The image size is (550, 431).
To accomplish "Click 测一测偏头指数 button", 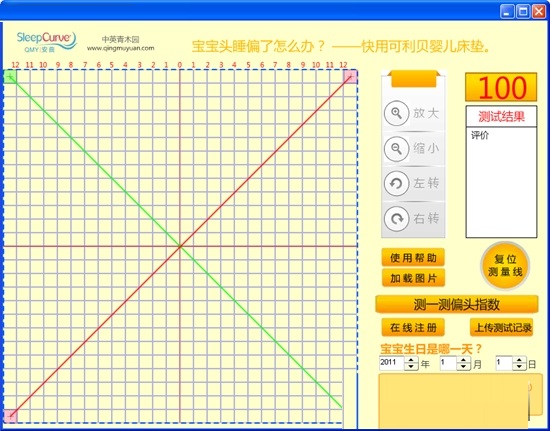I will tap(456, 304).
